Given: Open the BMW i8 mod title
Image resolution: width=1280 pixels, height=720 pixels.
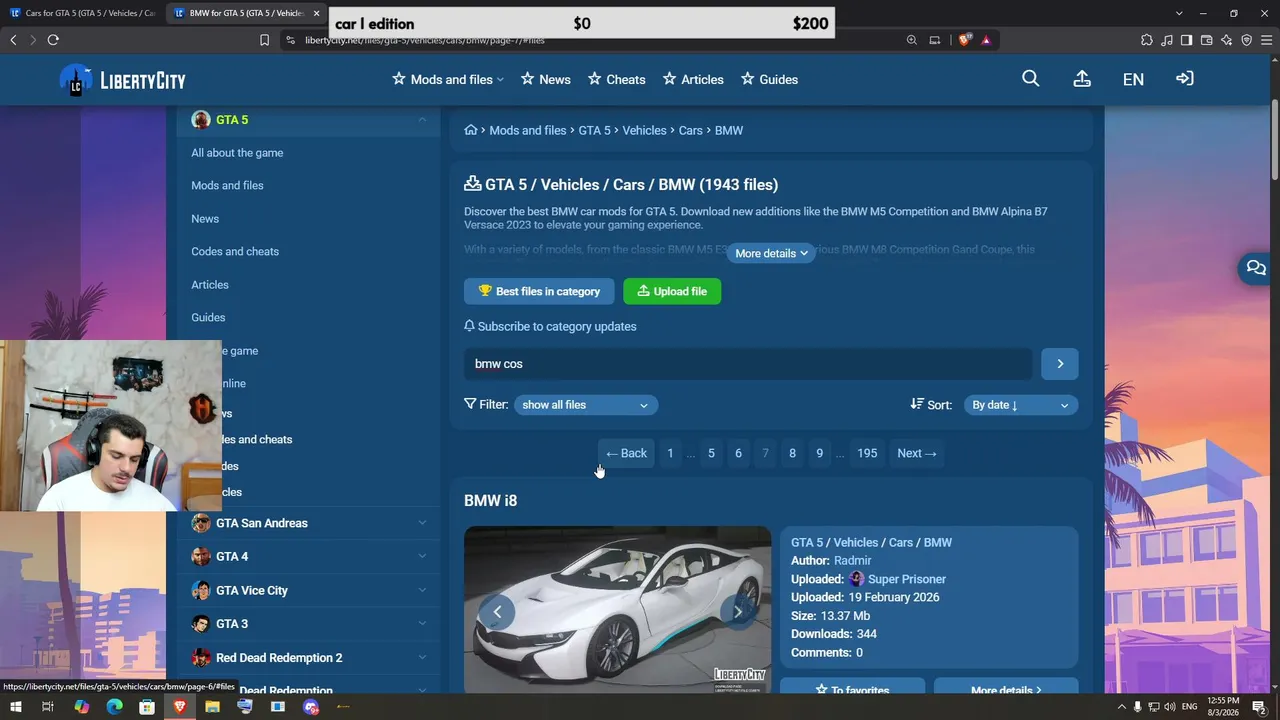Looking at the screenshot, I should tap(490, 501).
